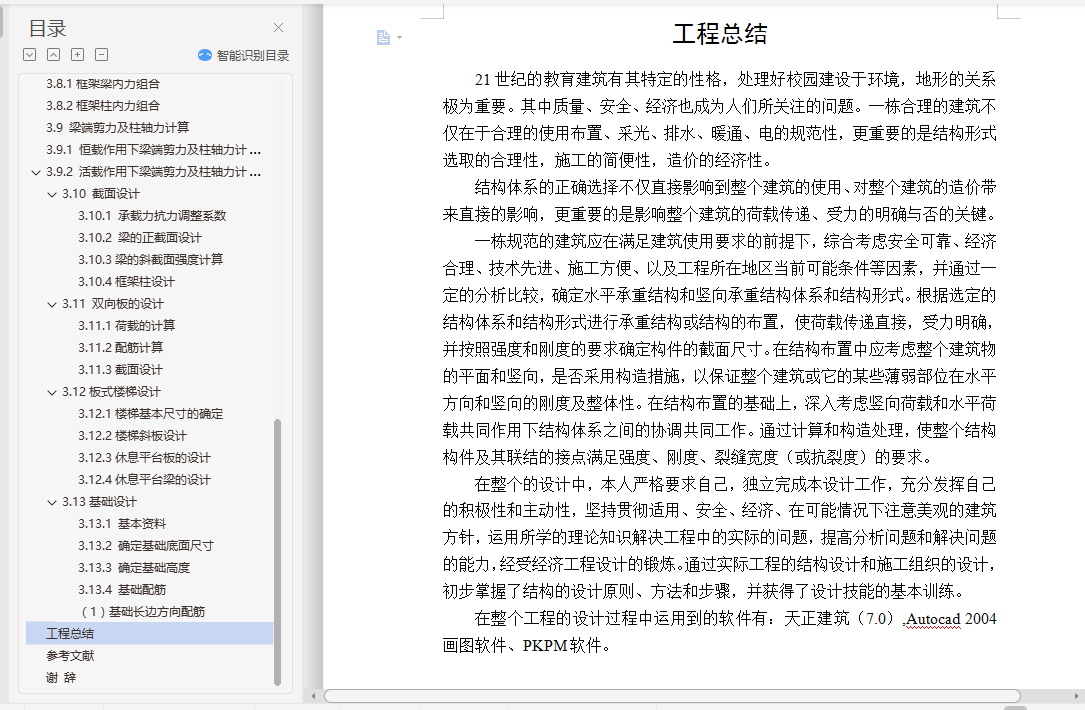Go to 3.8.2 框架柱内力组合
This screenshot has height=710, width=1085.
tap(103, 106)
